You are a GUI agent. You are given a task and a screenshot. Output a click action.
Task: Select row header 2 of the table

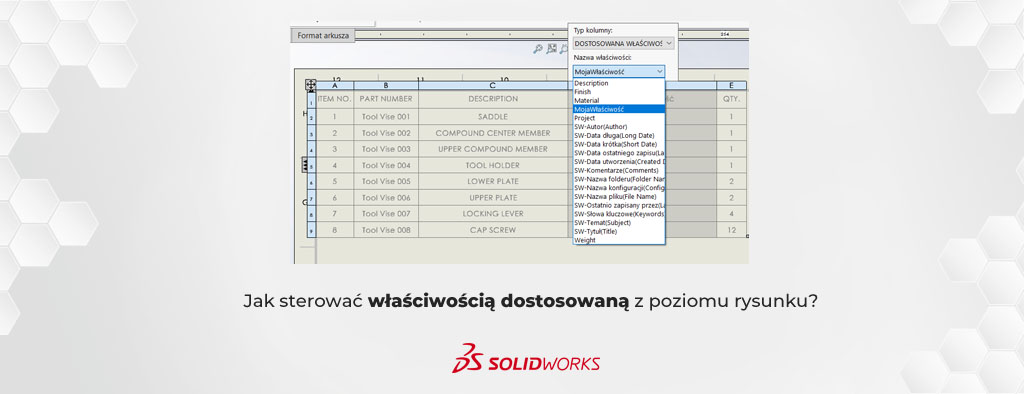(x=312, y=117)
